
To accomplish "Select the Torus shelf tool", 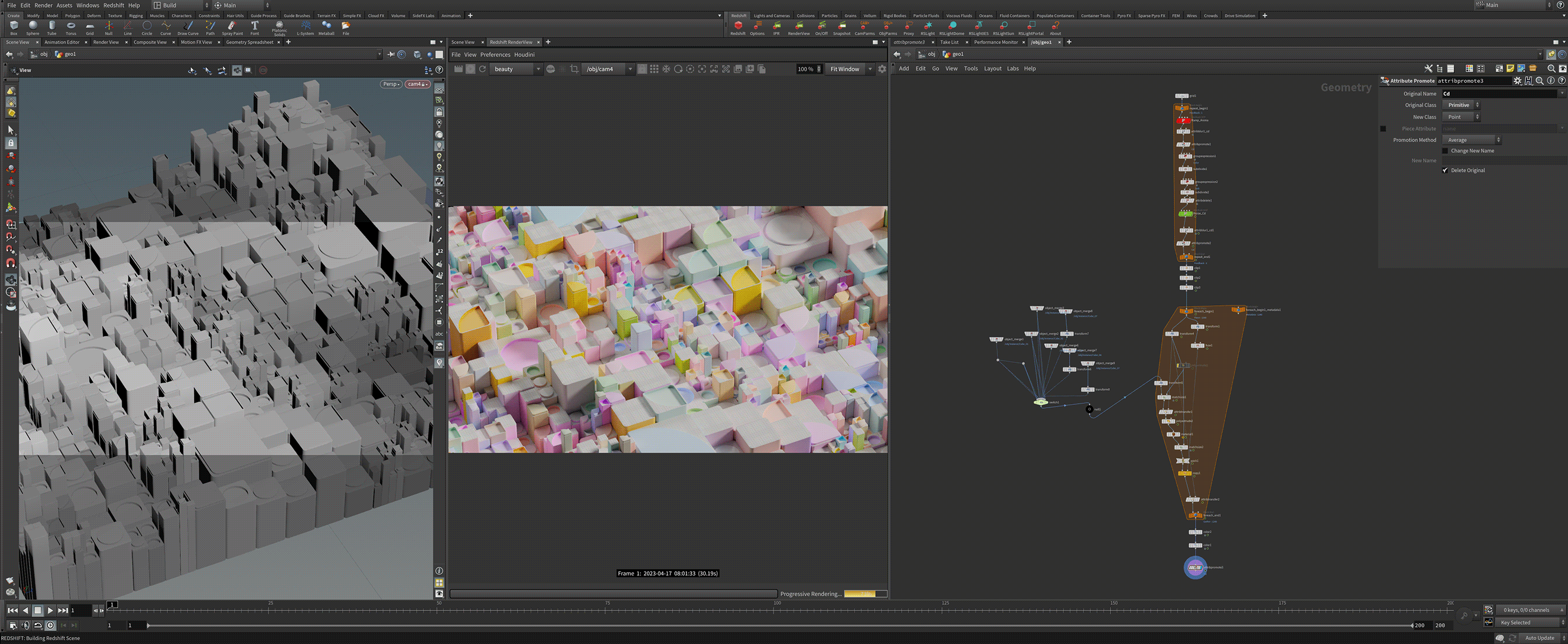I will (x=71, y=27).
